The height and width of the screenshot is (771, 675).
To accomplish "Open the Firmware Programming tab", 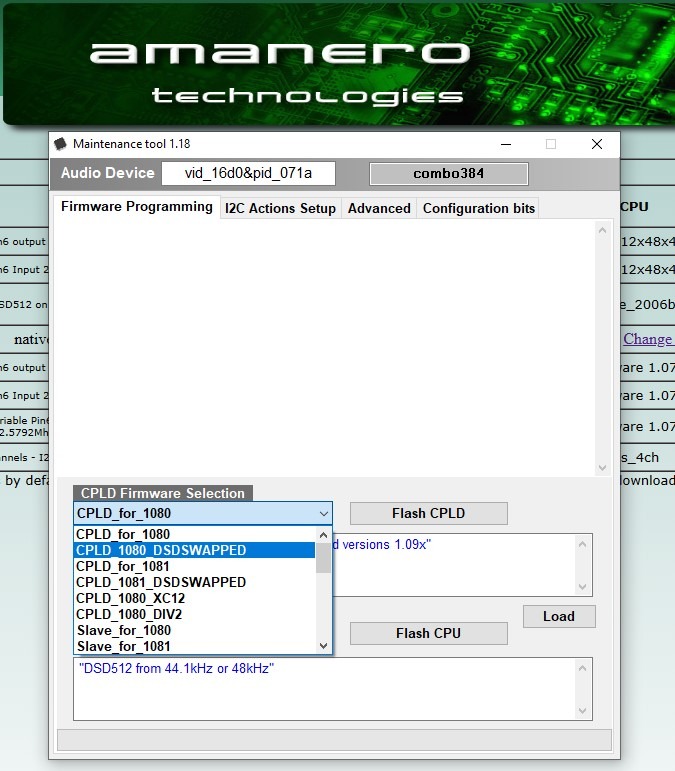I will point(137,207).
